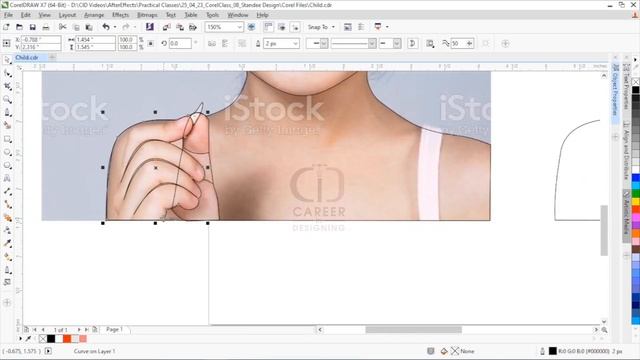Click the X position input field

click(x=41, y=40)
